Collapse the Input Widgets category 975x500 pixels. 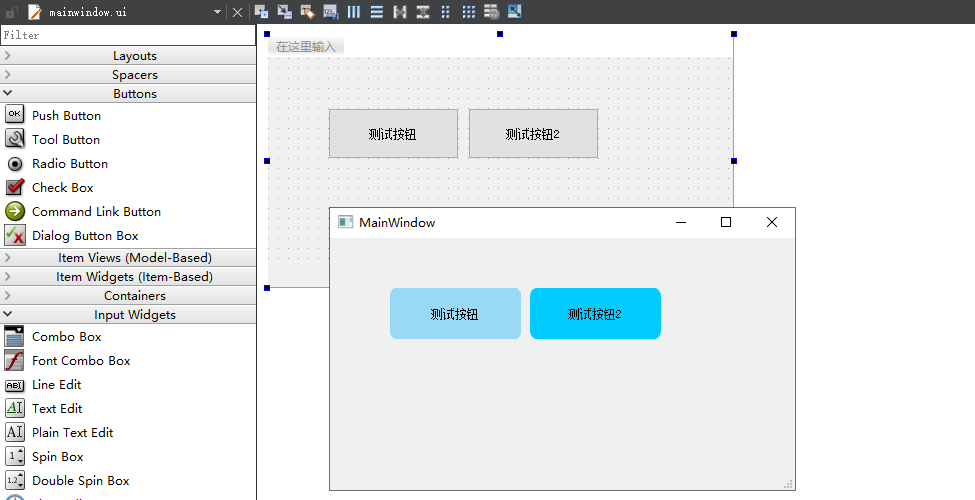[128, 315]
